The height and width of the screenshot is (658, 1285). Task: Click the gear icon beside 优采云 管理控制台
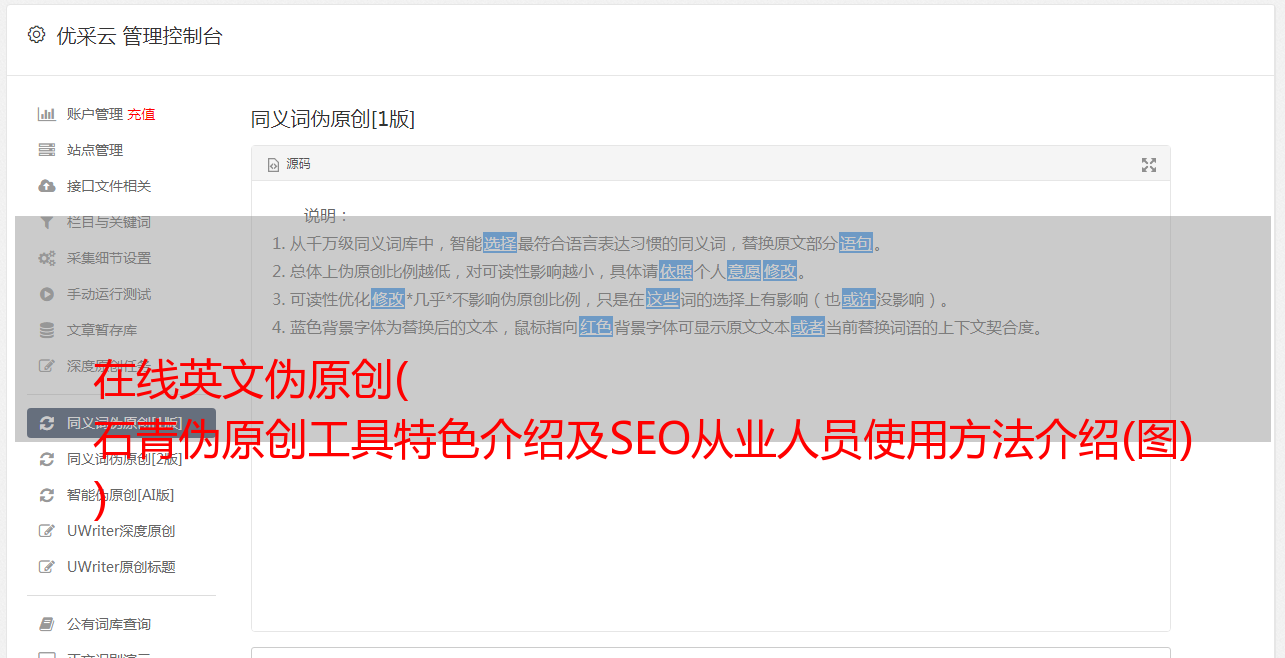coord(36,35)
